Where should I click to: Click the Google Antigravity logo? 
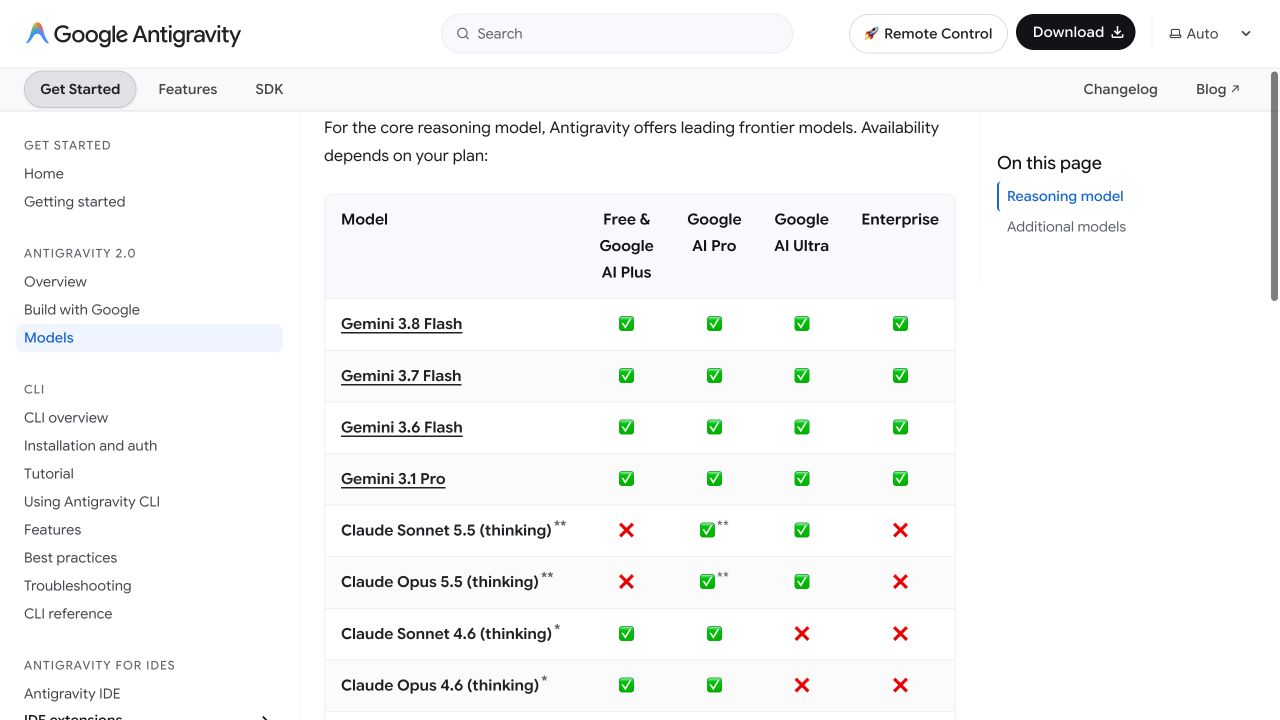coord(133,34)
